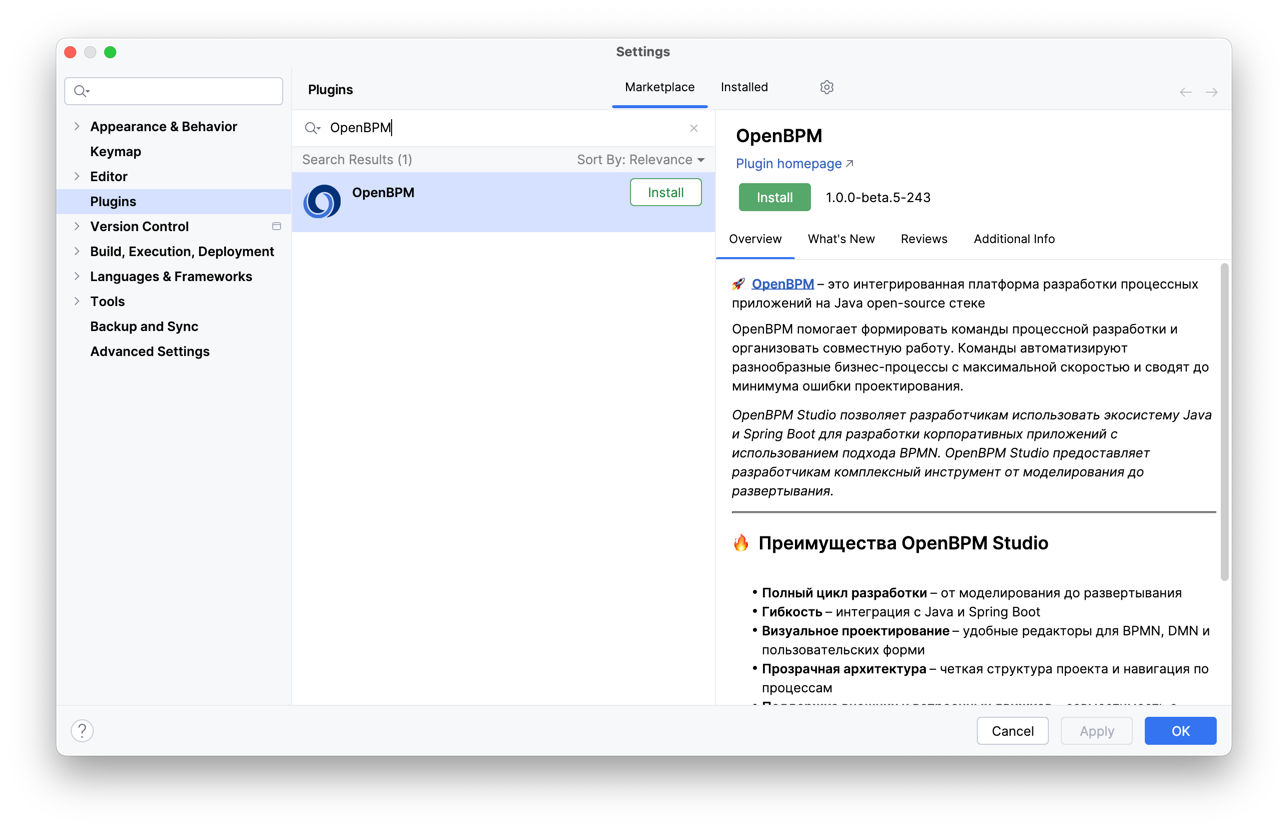
Task: Clear the plugin search field with the X icon
Action: 694,128
